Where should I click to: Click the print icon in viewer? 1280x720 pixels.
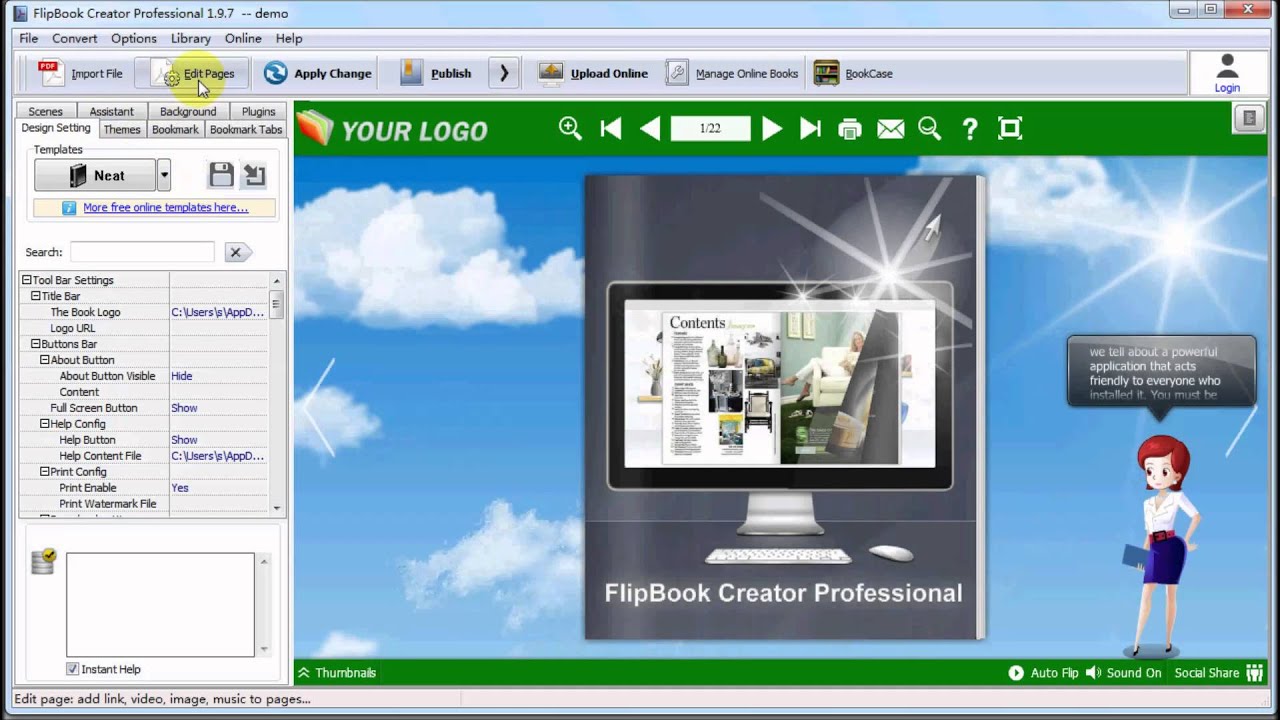click(850, 128)
